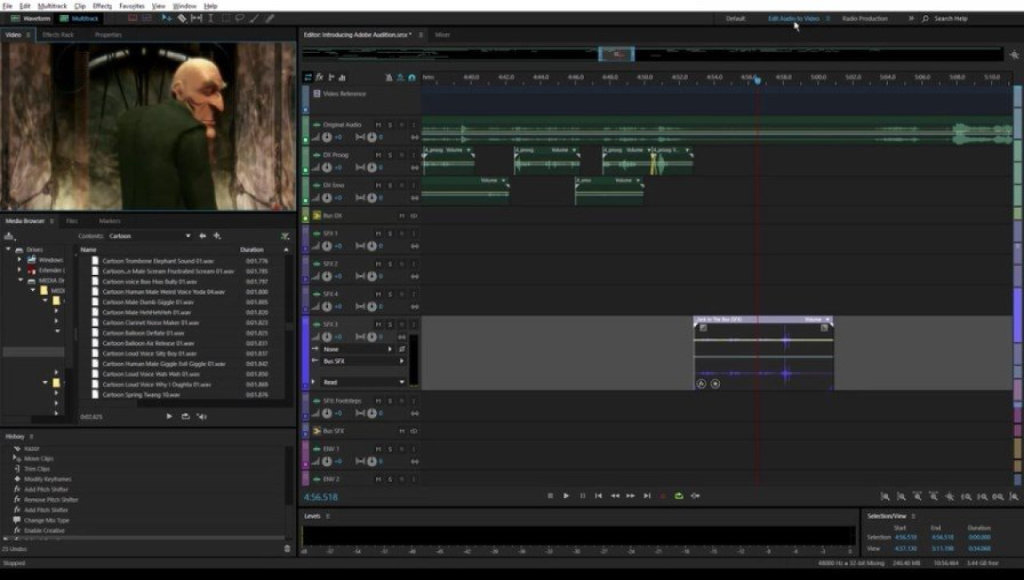
Task: Open the Contents Cartoon dropdown
Action: (150, 236)
